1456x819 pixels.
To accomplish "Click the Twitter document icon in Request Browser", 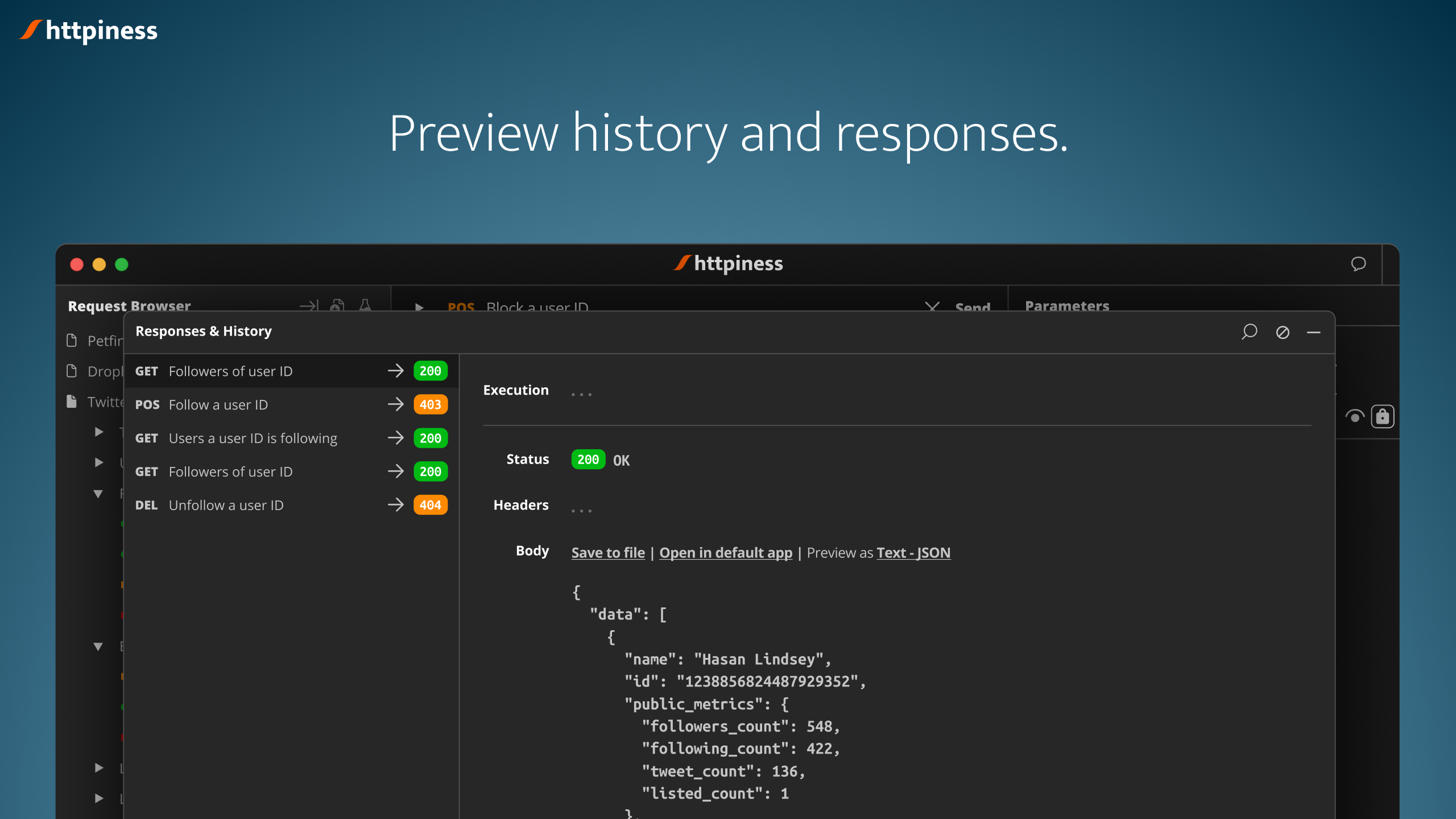I will tap(72, 402).
